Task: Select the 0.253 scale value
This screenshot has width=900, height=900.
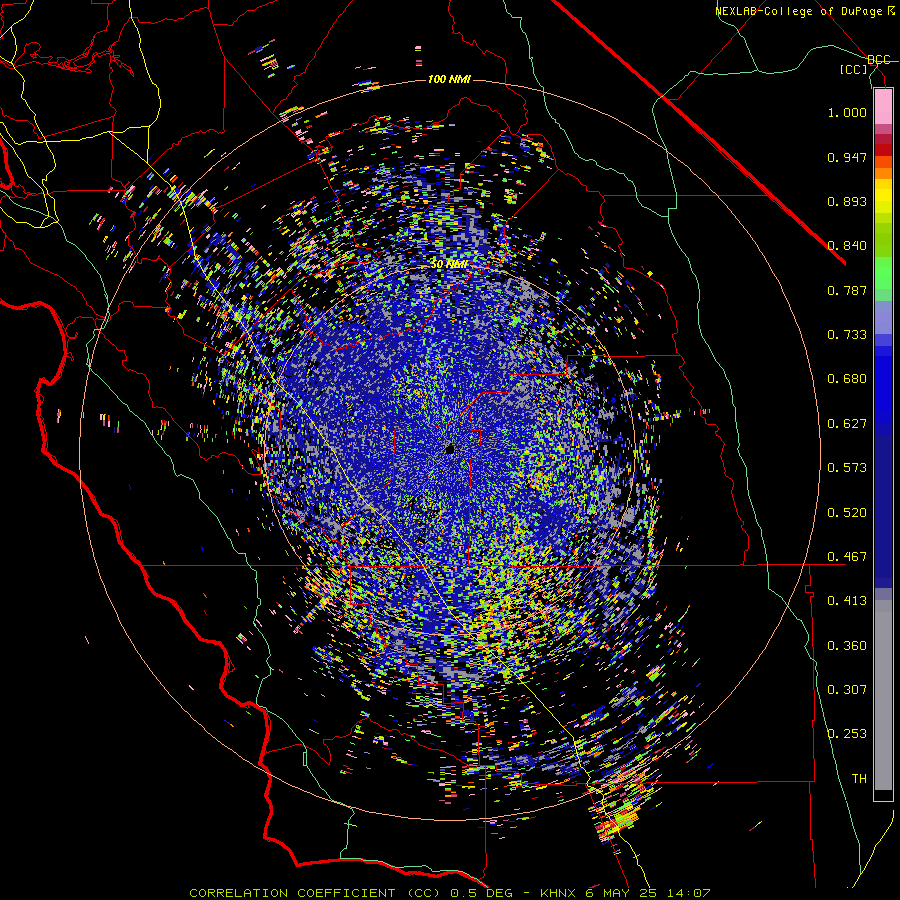Action: pos(847,734)
